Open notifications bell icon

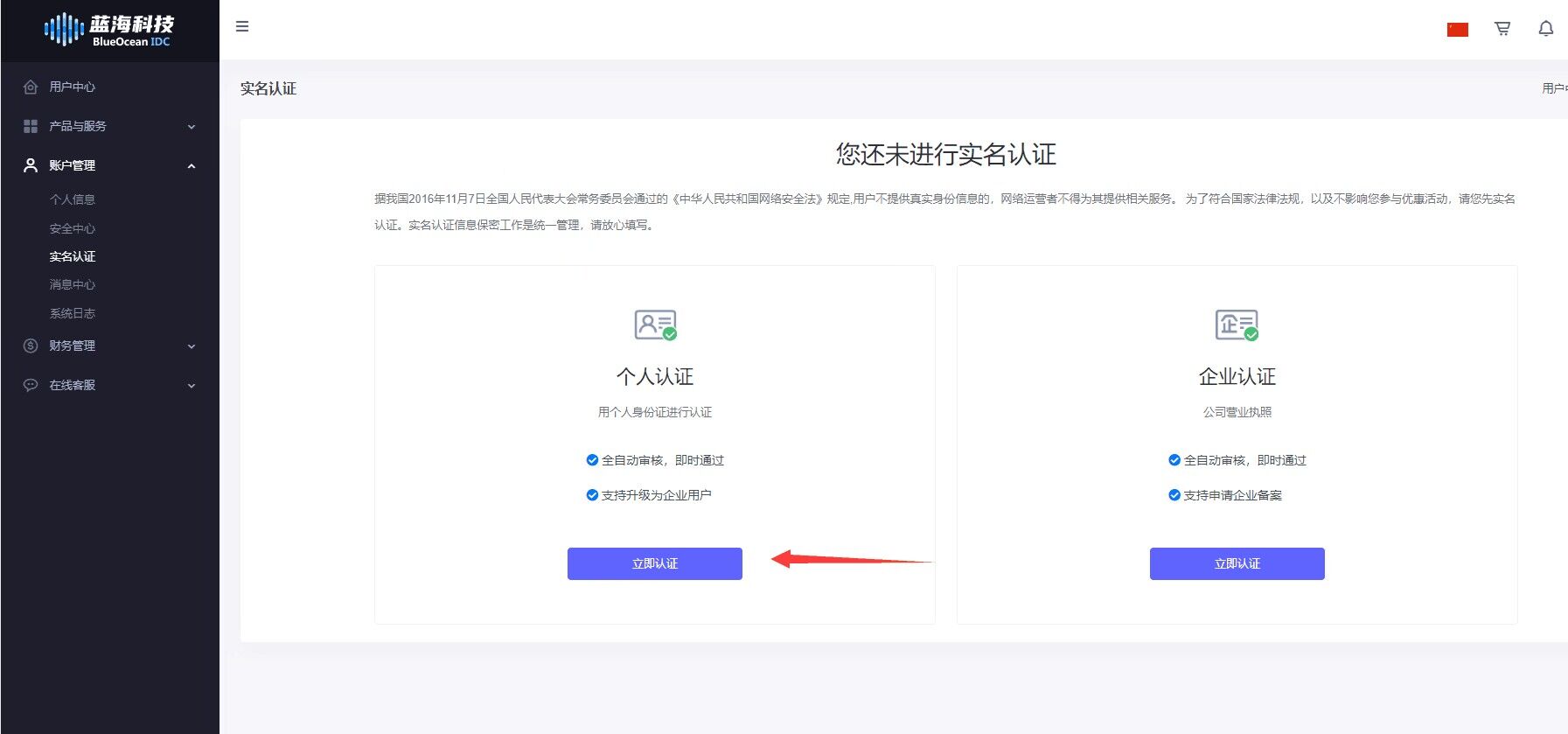tap(1545, 29)
